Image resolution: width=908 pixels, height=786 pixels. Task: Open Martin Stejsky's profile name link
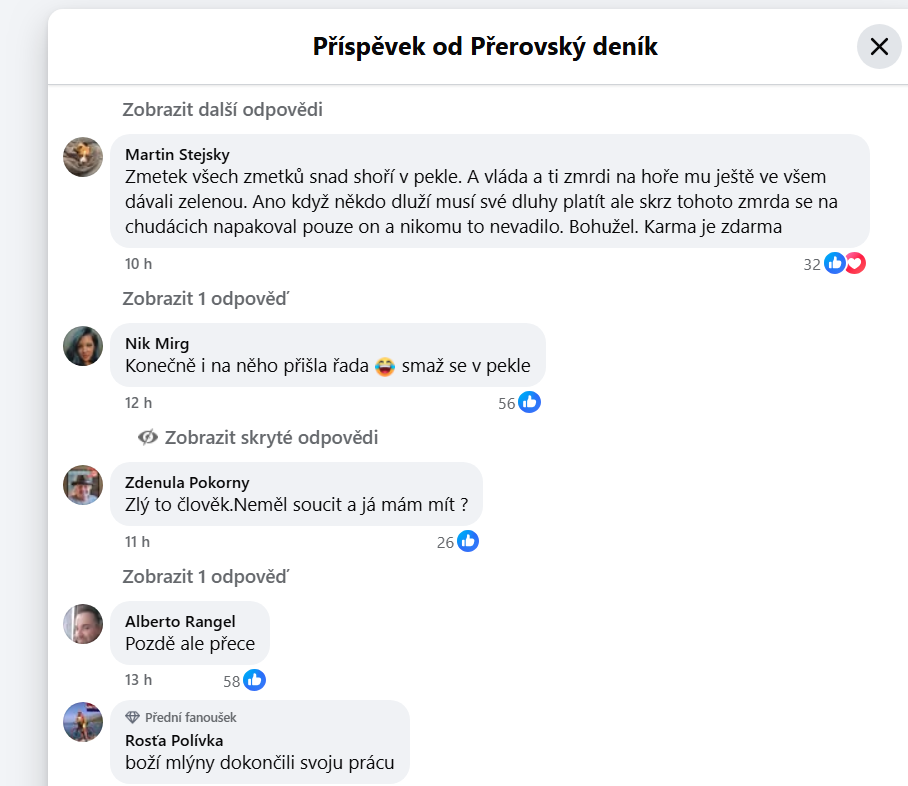[177, 154]
